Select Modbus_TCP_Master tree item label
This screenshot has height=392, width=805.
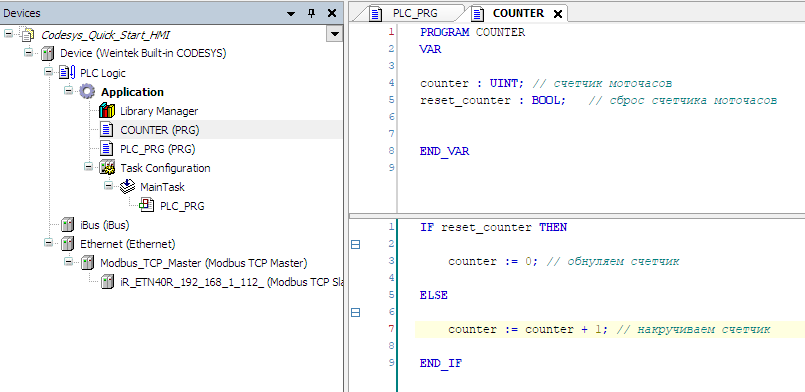[203, 263]
